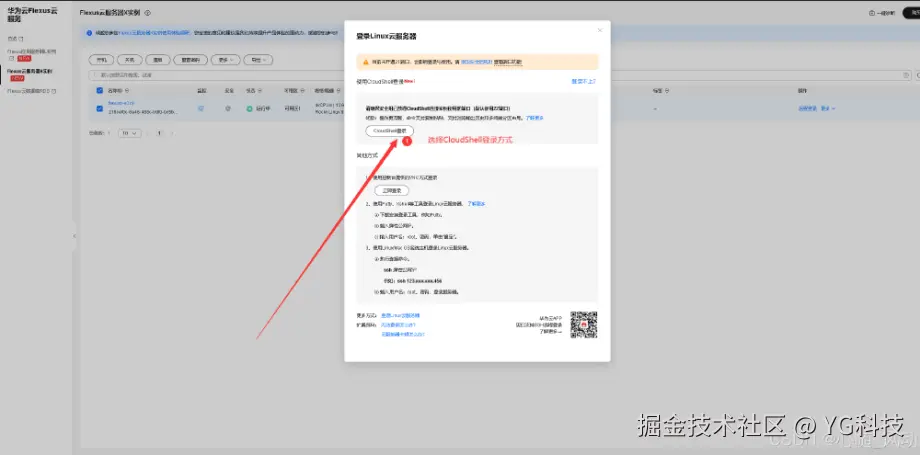Click the CloudShell login button
This screenshot has height=455, width=920.
coord(390,131)
